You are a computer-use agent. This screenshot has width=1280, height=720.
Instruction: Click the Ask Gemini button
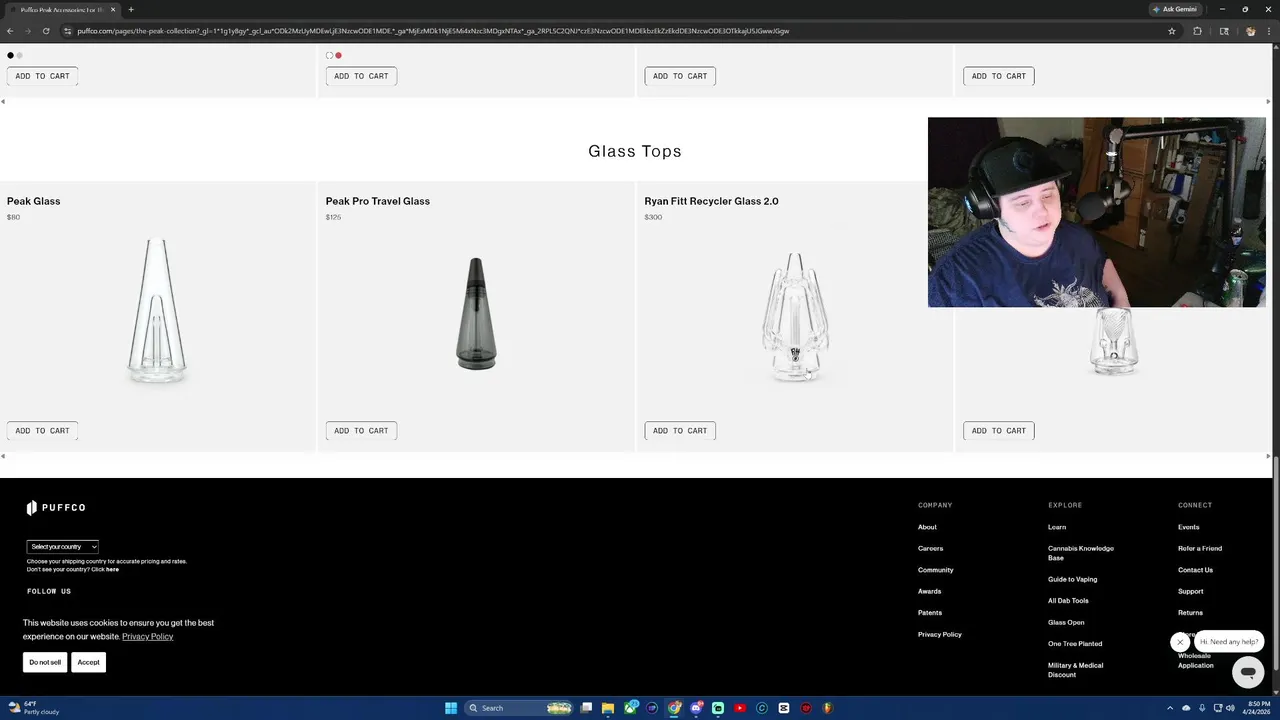coord(1175,9)
